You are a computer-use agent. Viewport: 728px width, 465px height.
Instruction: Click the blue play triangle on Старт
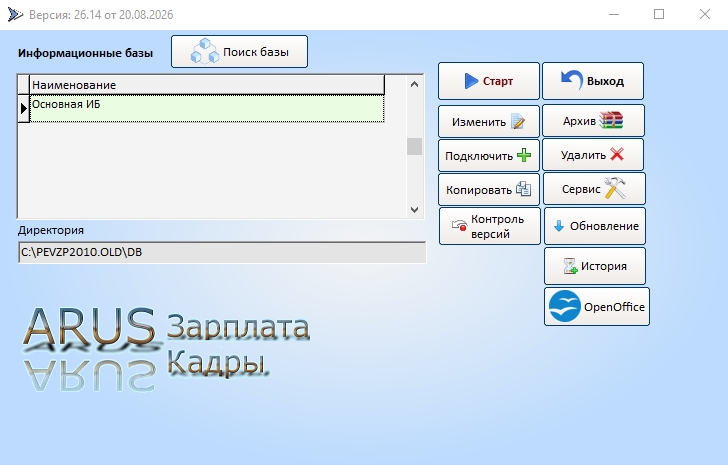pyautogui.click(x=471, y=81)
